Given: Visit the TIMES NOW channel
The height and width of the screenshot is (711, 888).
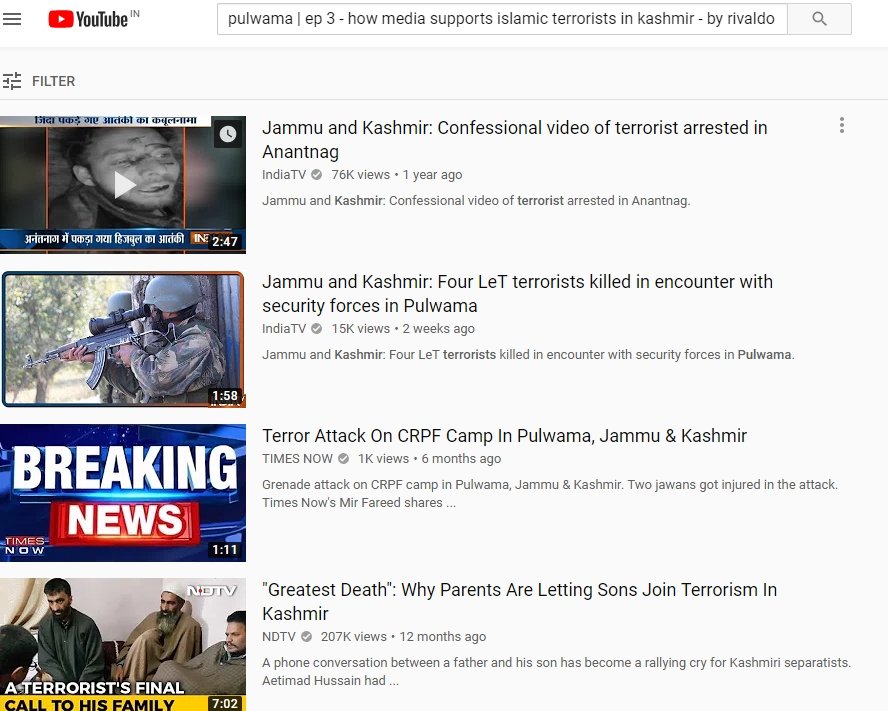Looking at the screenshot, I should click(x=297, y=459).
